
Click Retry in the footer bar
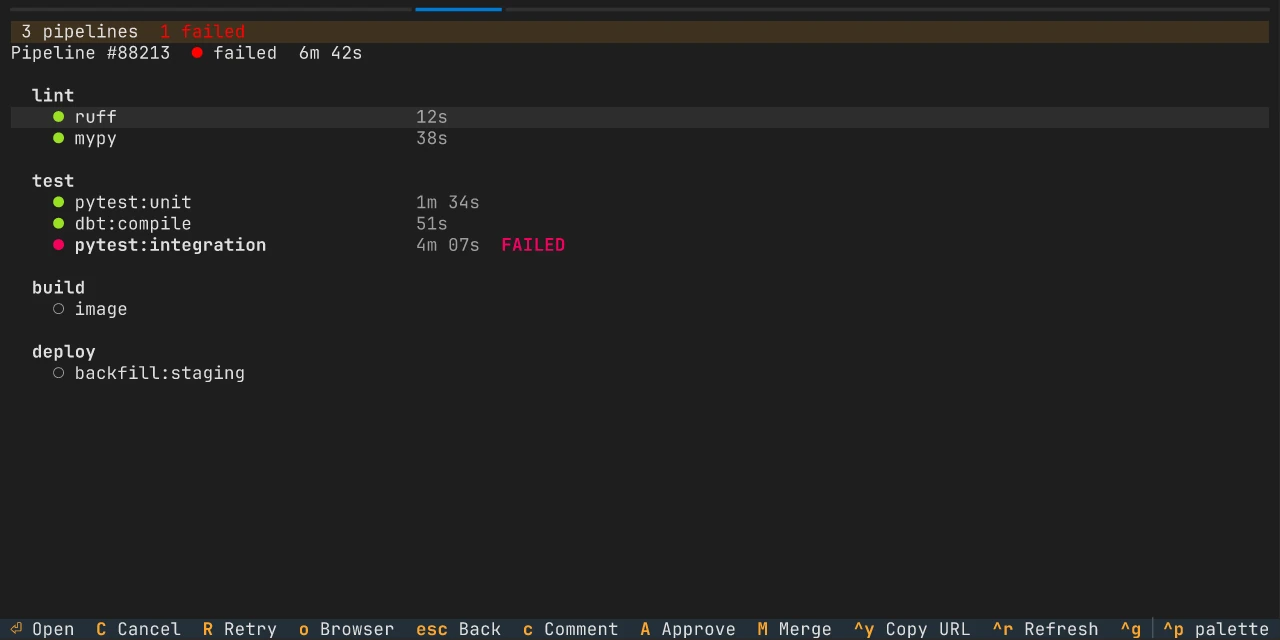[240, 629]
